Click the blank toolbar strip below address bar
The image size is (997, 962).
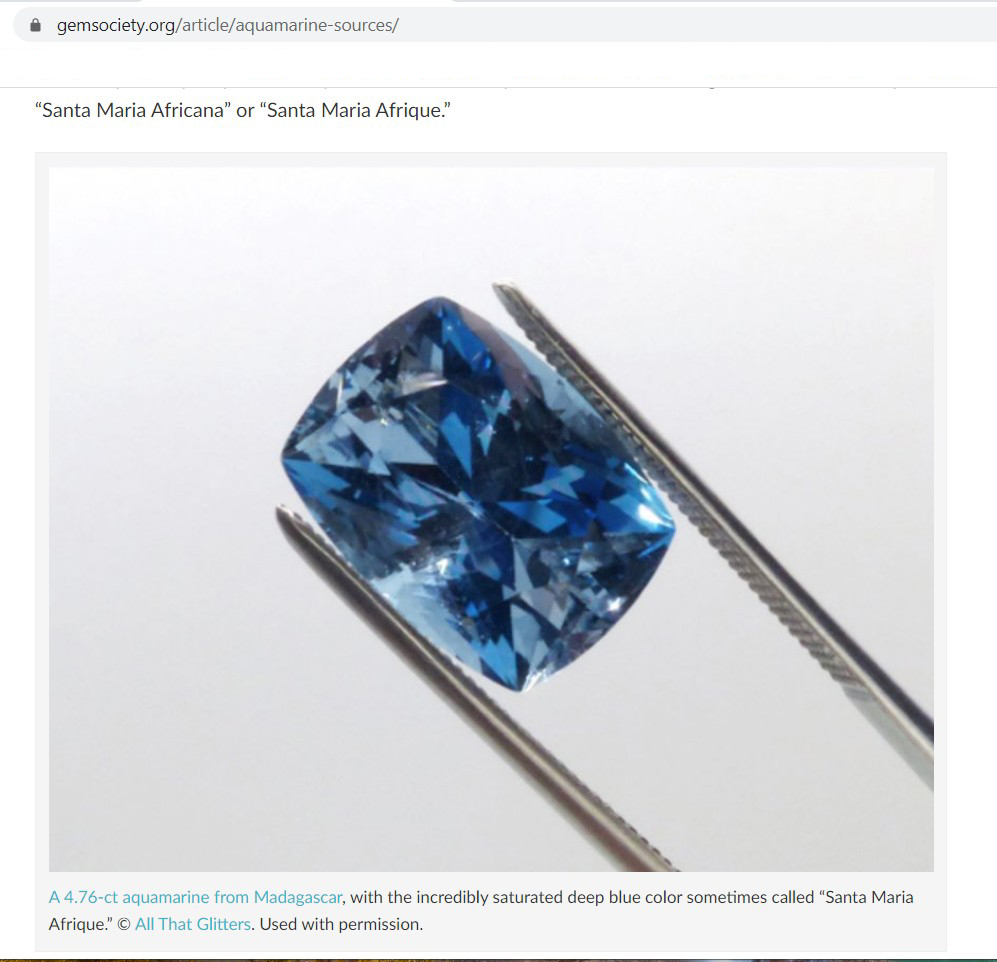[498, 65]
